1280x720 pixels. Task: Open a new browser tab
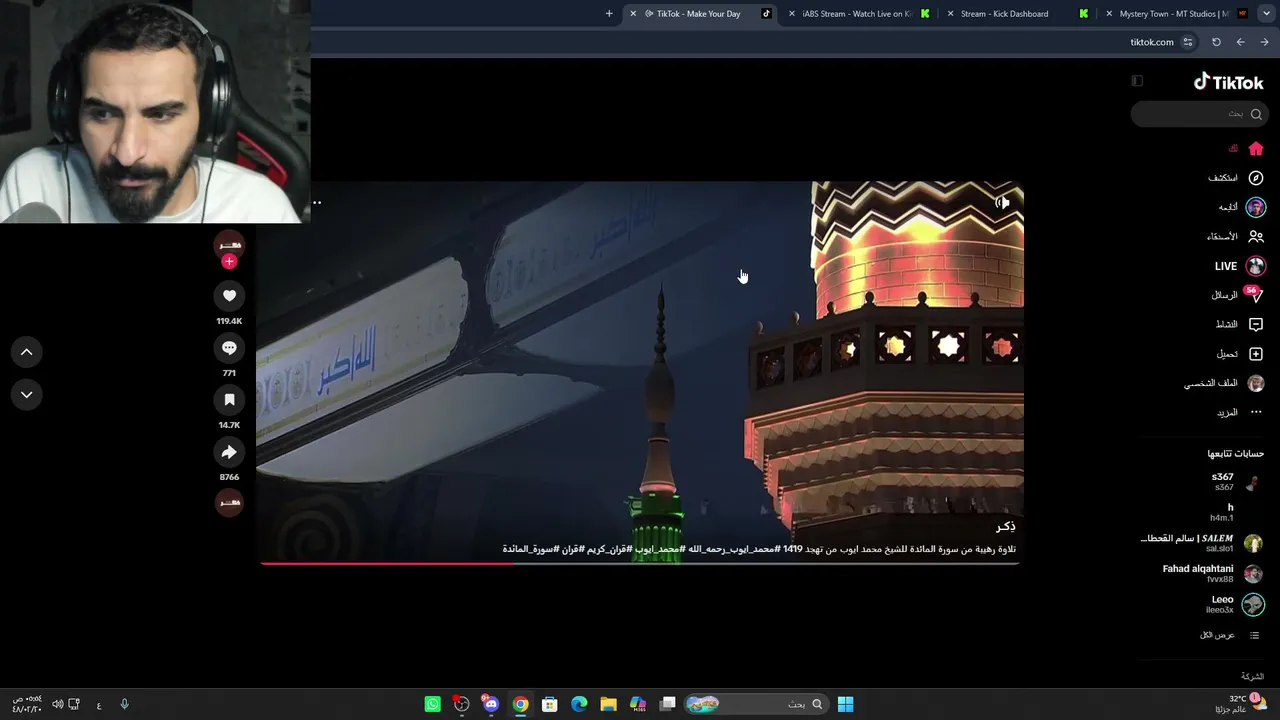coord(609,14)
